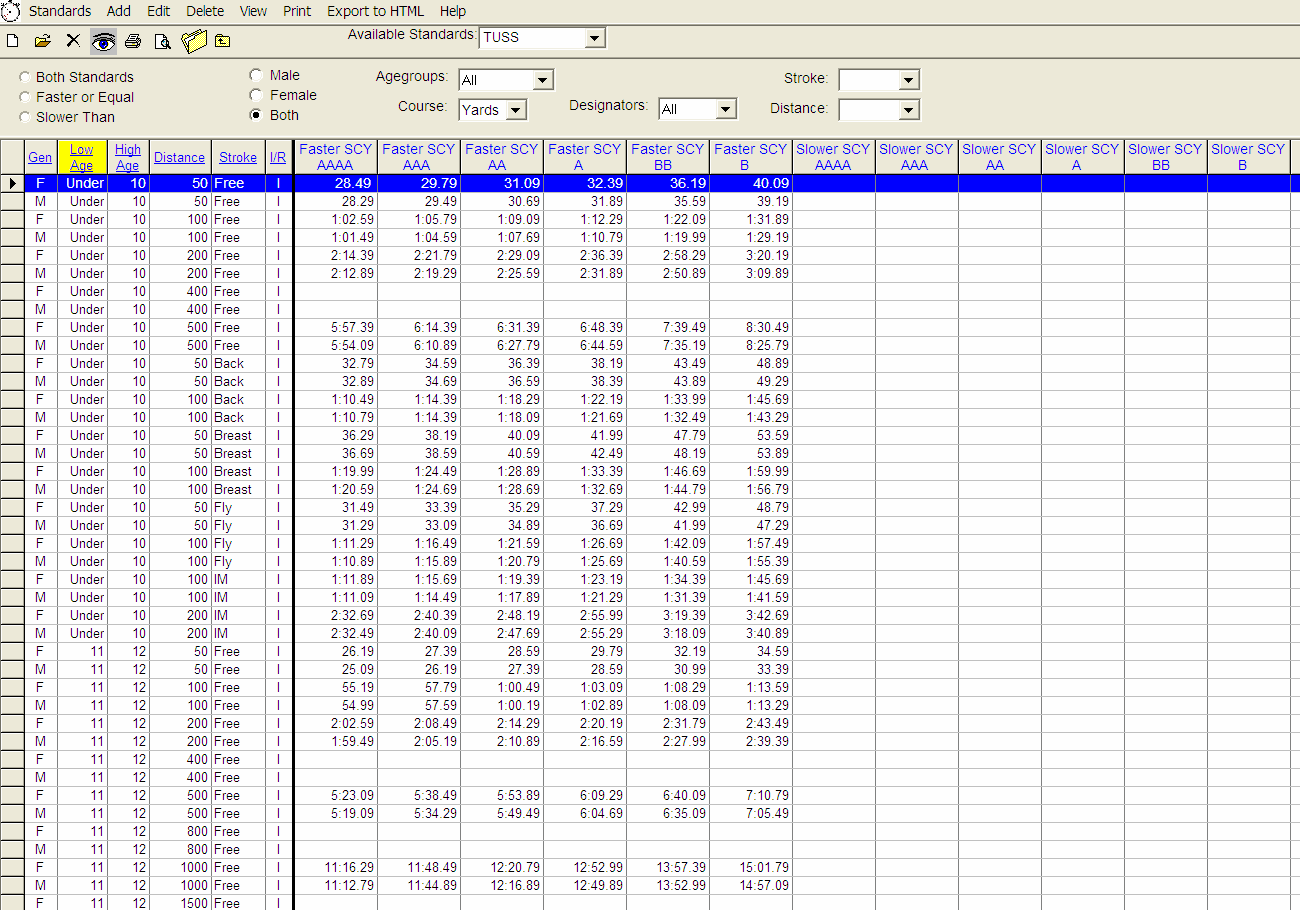Image resolution: width=1300 pixels, height=910 pixels.
Task: Select the Both Standards option
Action: tap(23, 77)
